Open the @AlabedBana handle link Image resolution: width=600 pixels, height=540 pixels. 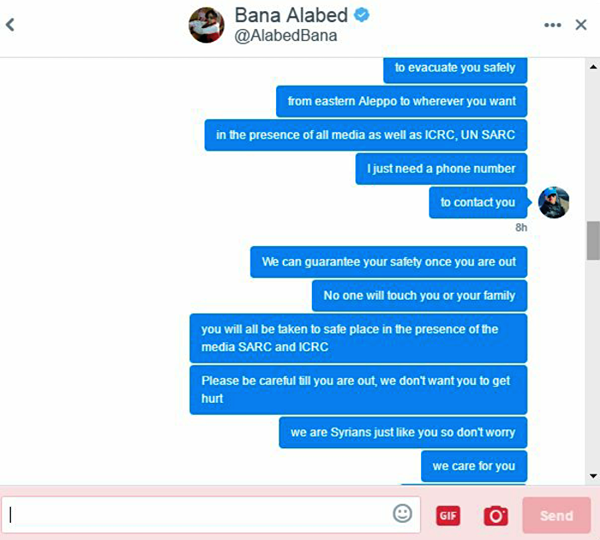coord(286,36)
